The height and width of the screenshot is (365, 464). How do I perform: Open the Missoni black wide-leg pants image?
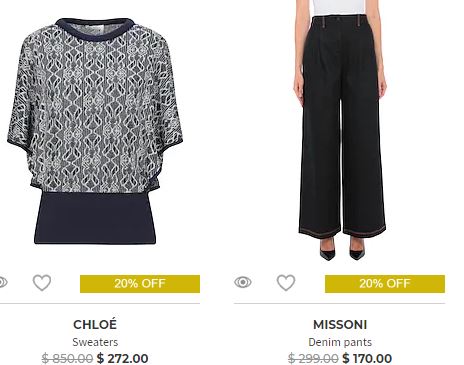click(x=340, y=130)
